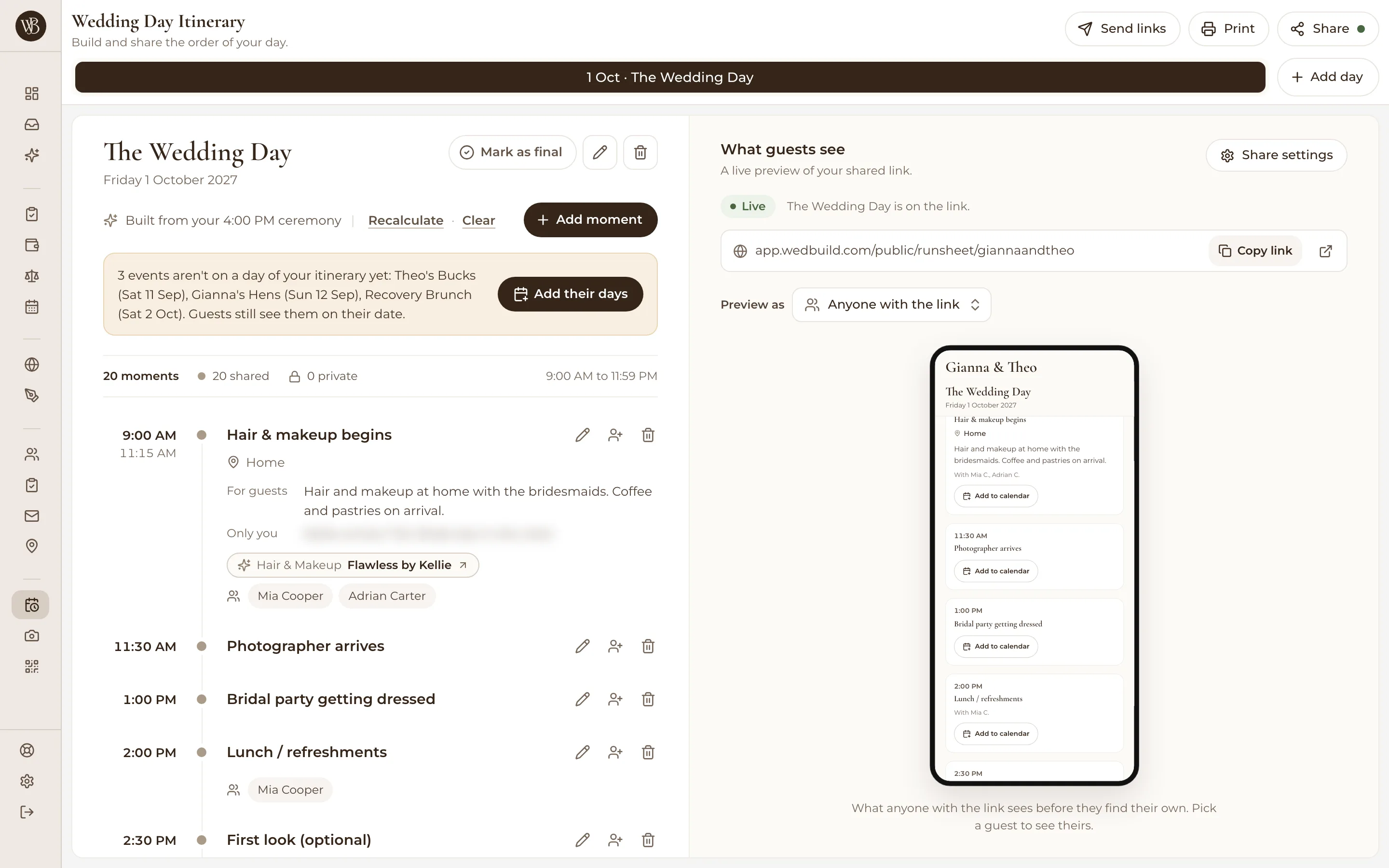Toggle Mark as final
The height and width of the screenshot is (868, 1389).
click(512, 152)
